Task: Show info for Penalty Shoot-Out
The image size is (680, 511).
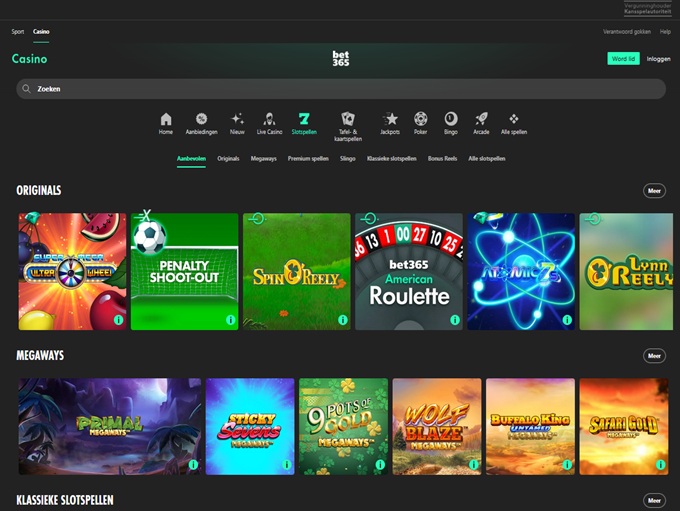Action: click(231, 320)
